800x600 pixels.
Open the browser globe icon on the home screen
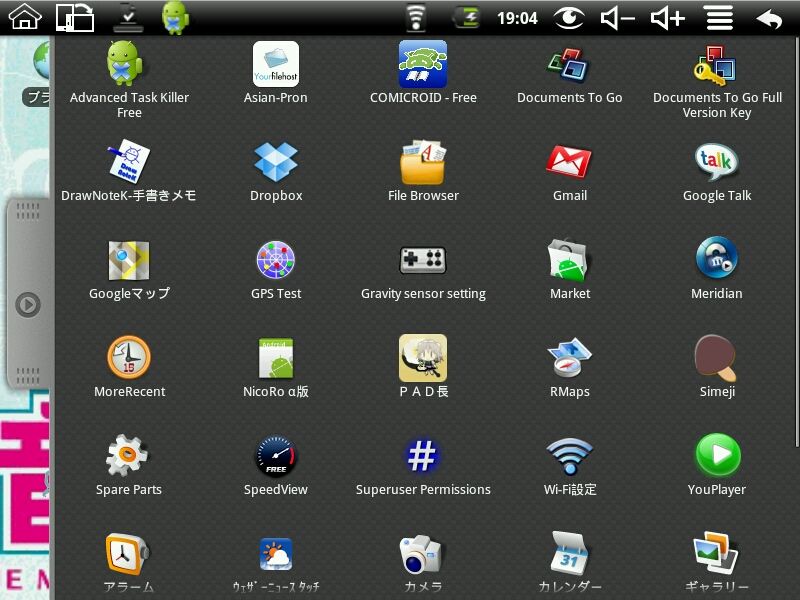pos(42,60)
